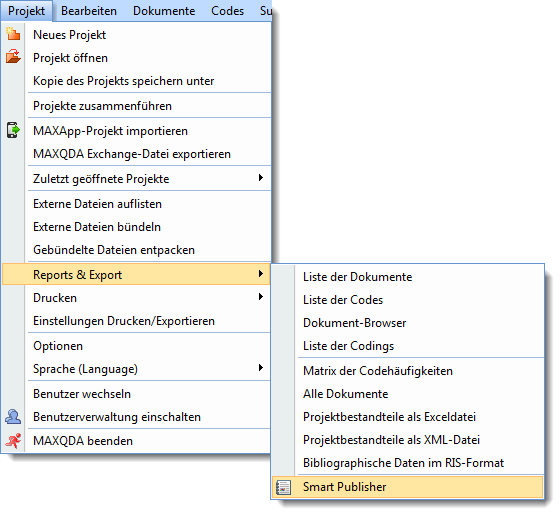Image resolution: width=560 pixels, height=515 pixels.
Task: Choose Einstellungen Drucken/Exportieren
Action: [136, 320]
